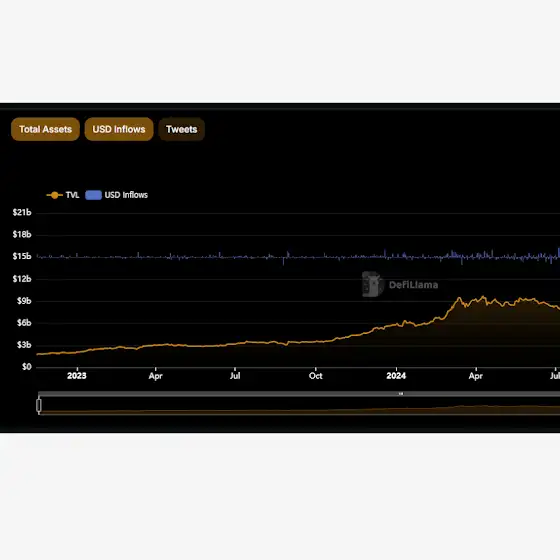Grab the left handle of the range slider
Screen dimensions: 560x560
tap(39, 405)
